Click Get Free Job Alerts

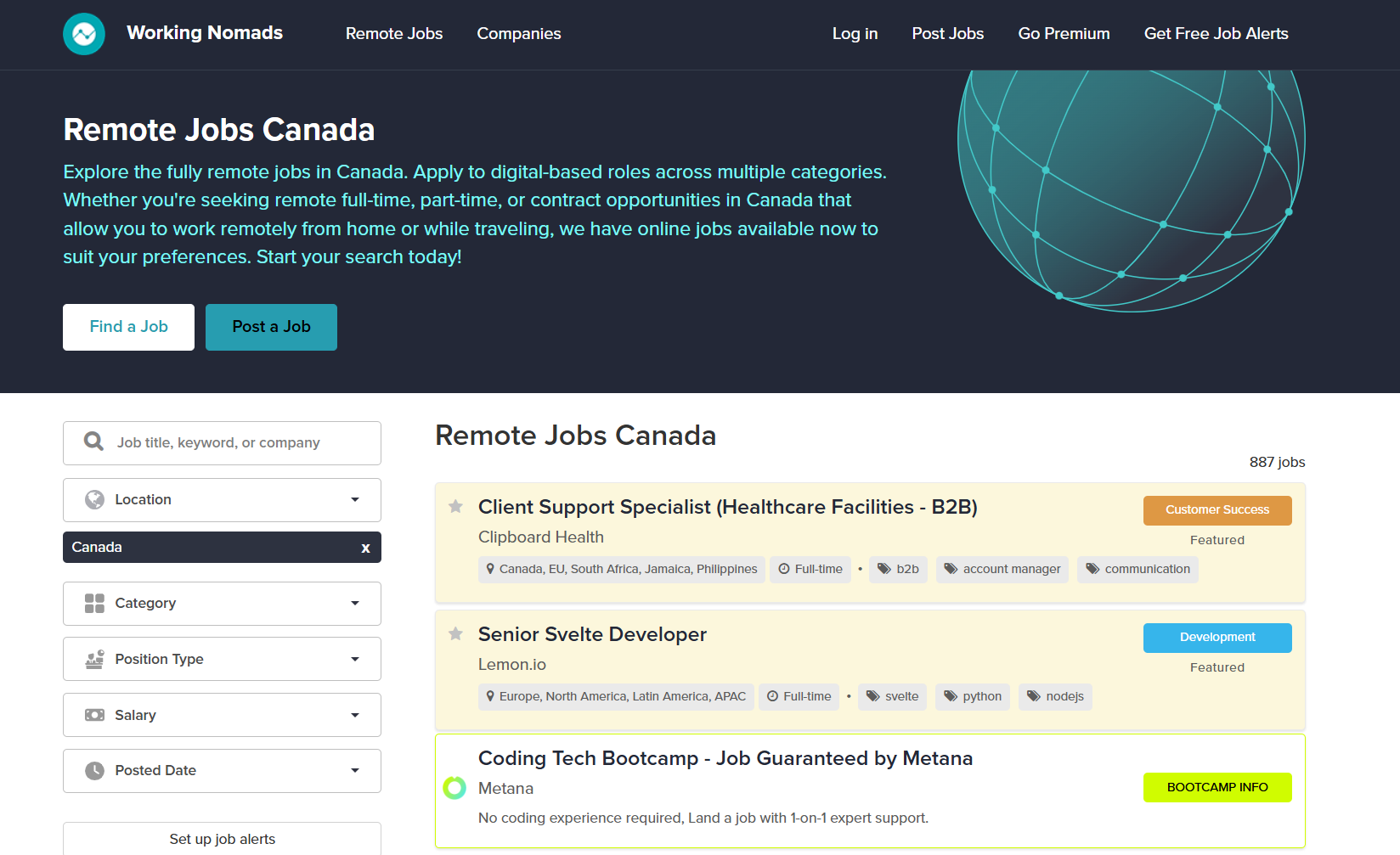pyautogui.click(x=1216, y=34)
